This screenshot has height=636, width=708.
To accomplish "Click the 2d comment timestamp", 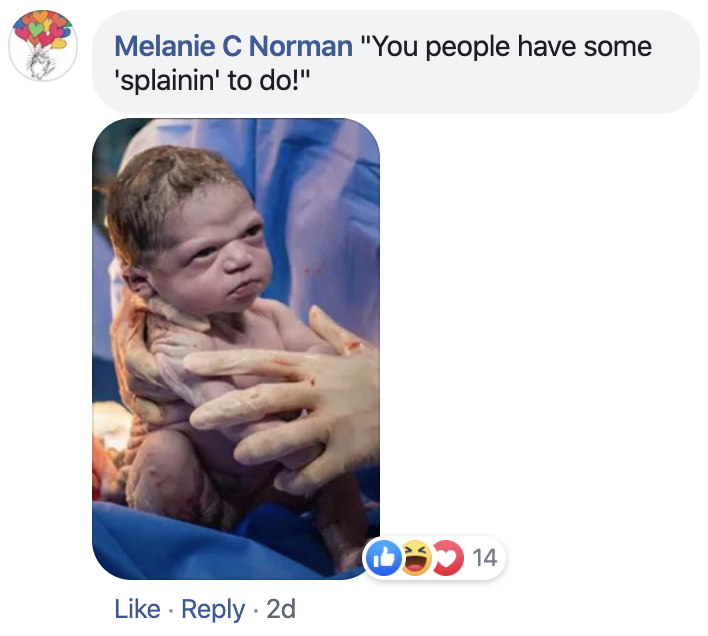I will click(x=281, y=609).
